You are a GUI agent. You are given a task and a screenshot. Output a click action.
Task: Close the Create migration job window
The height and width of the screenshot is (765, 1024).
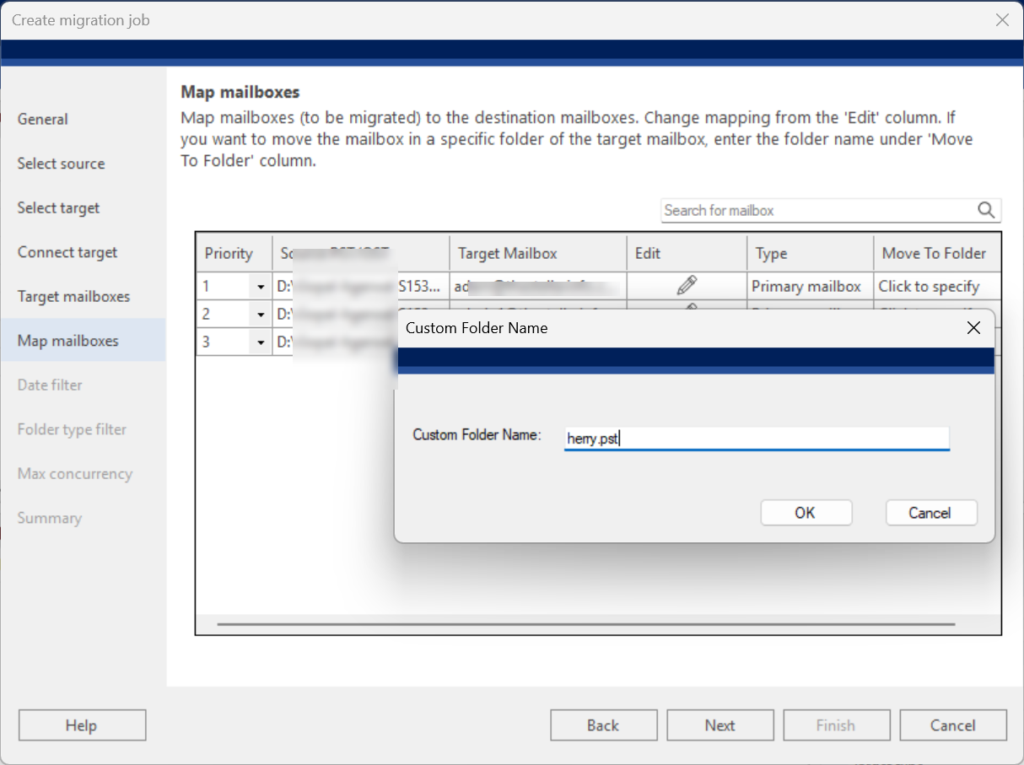[x=1002, y=20]
